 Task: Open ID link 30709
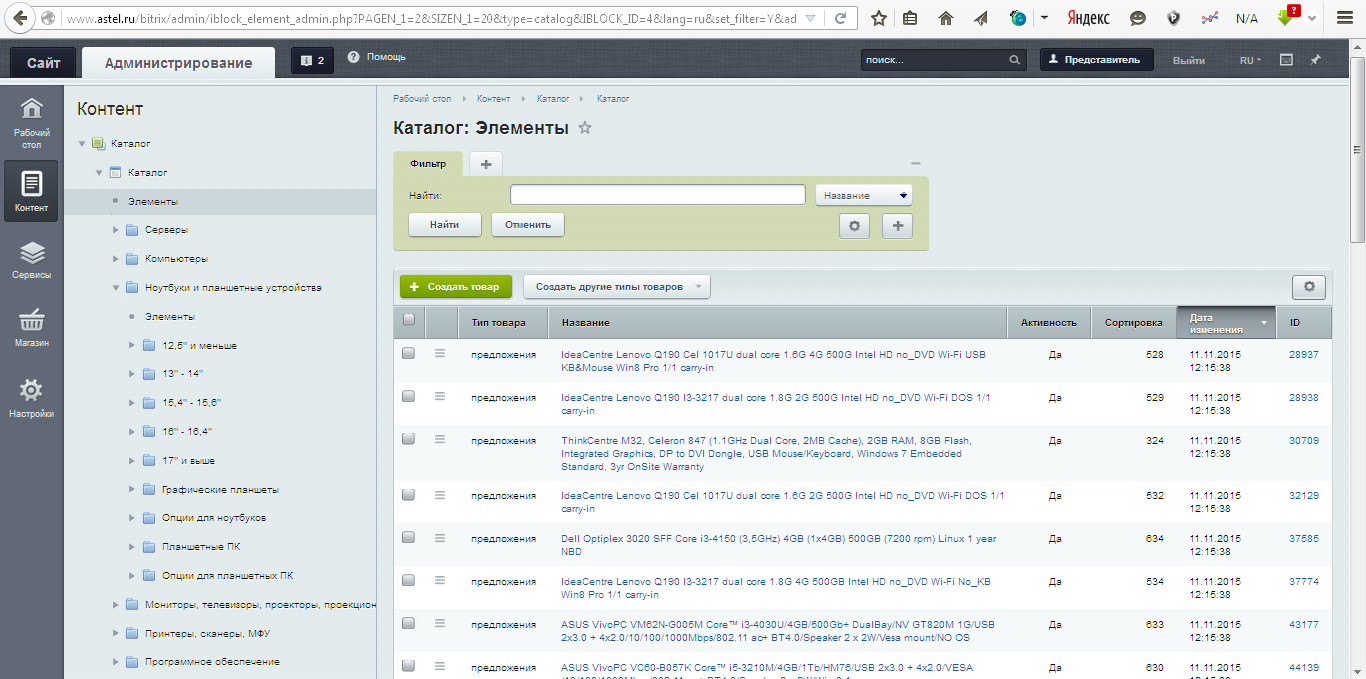pos(1303,440)
